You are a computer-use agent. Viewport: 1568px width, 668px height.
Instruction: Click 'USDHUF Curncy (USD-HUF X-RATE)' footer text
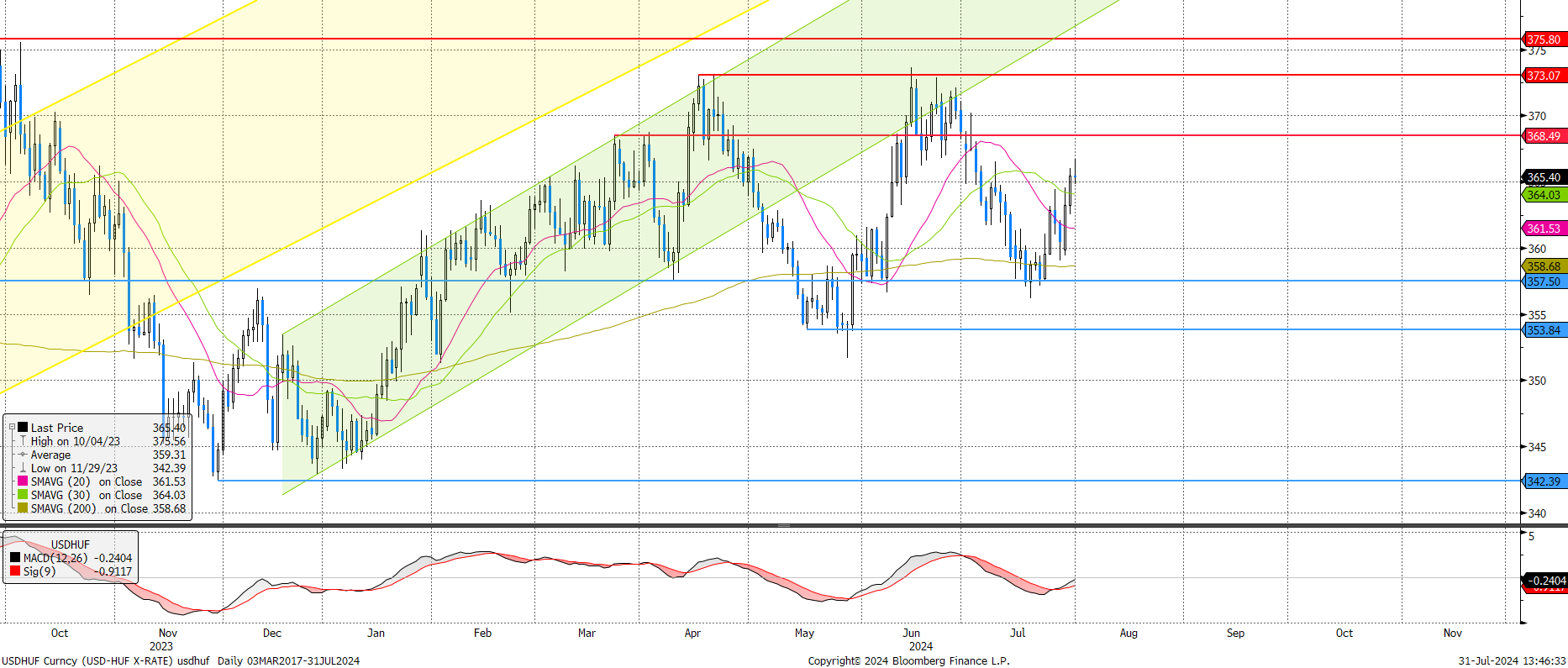pos(87,661)
